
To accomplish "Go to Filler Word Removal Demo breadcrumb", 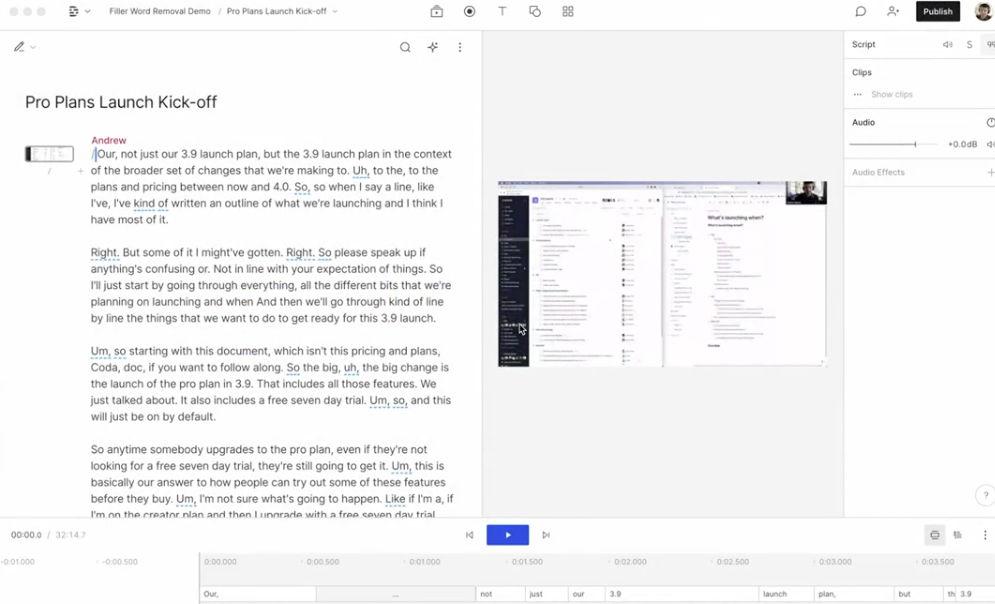I will pyautogui.click(x=159, y=12).
